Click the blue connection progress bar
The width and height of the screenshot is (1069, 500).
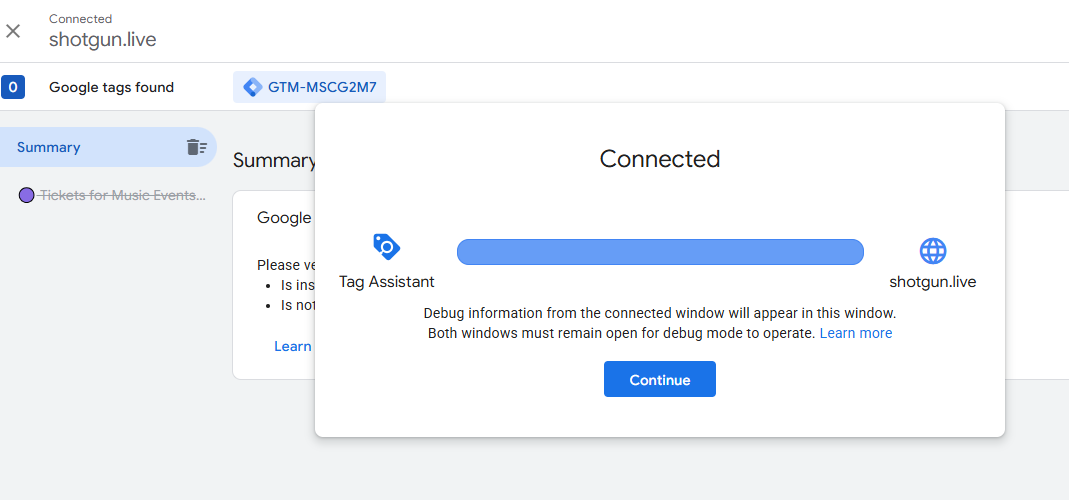coord(660,252)
